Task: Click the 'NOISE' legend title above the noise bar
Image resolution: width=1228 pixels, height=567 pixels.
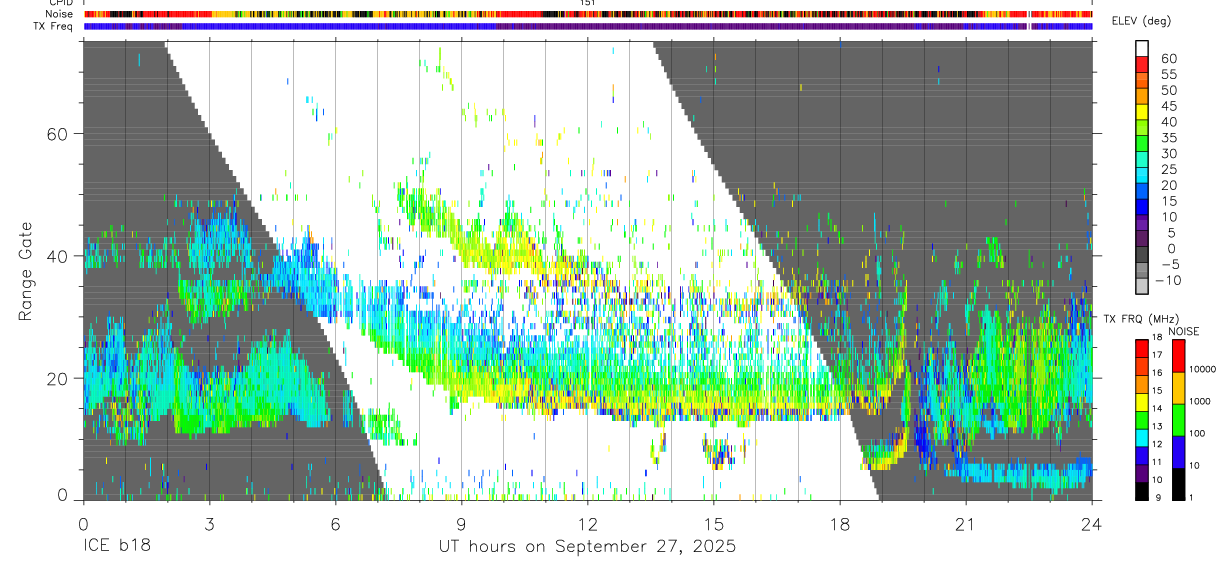Action: click(x=1184, y=332)
